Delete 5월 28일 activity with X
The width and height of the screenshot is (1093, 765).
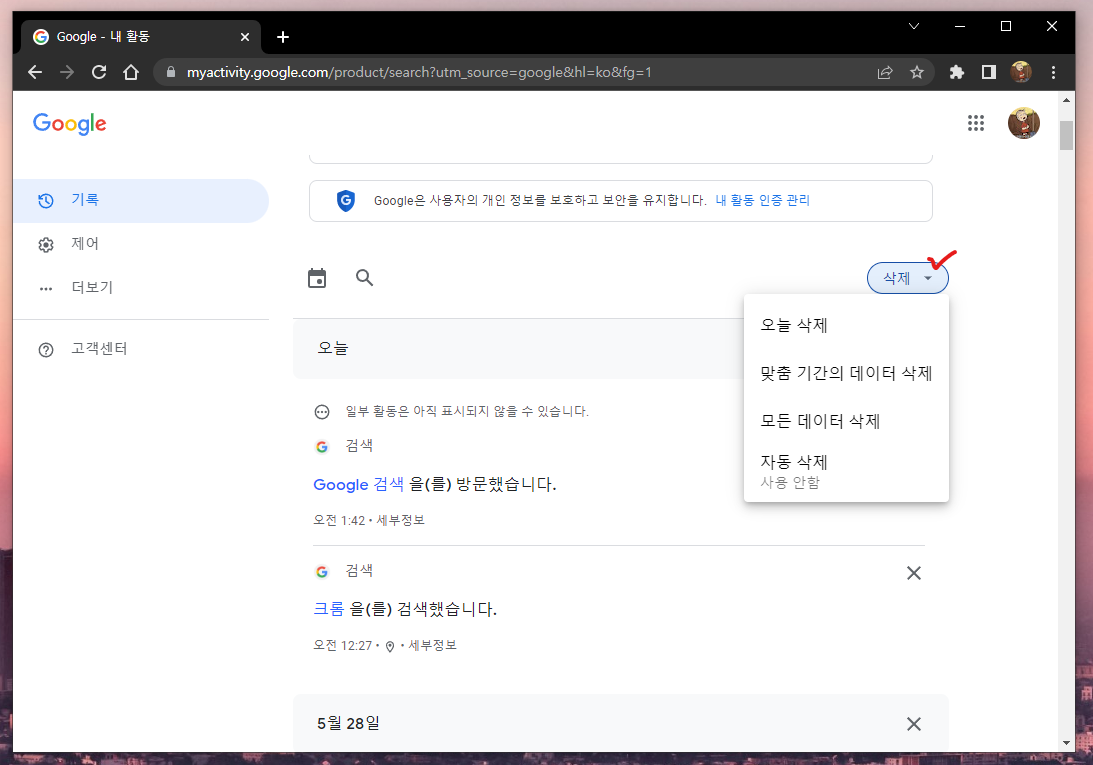(x=913, y=724)
